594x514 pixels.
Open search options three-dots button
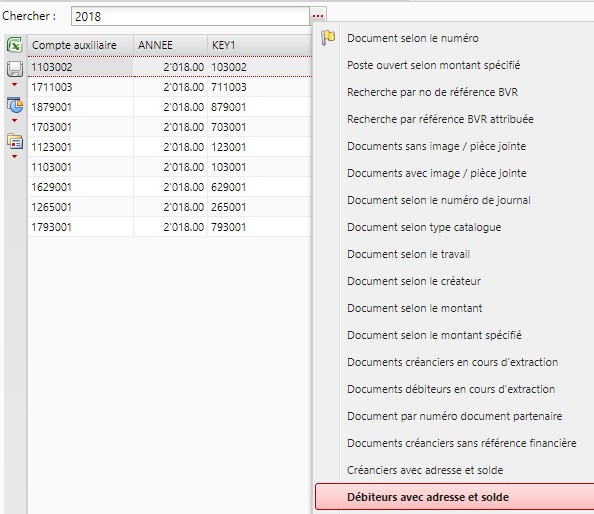pyautogui.click(x=318, y=16)
